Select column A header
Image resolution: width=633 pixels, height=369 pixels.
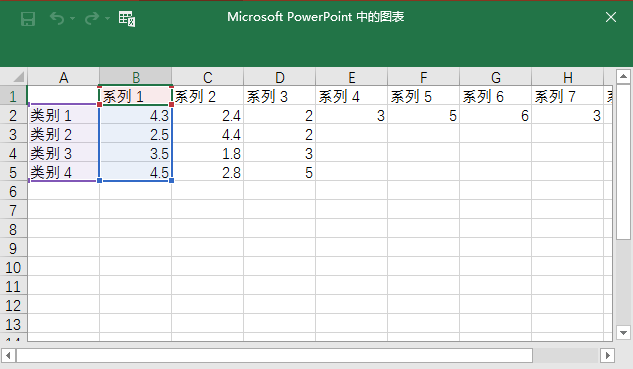[63, 77]
